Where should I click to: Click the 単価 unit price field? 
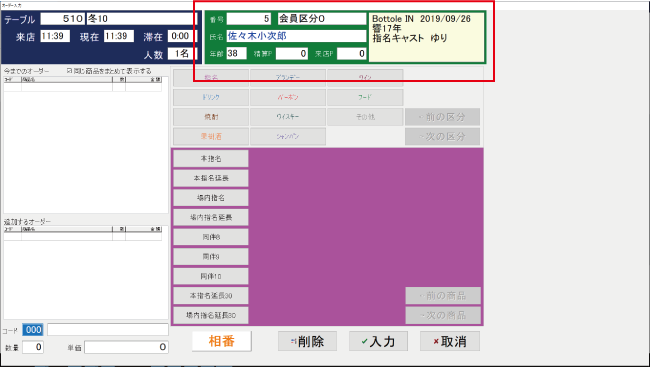click(x=126, y=347)
